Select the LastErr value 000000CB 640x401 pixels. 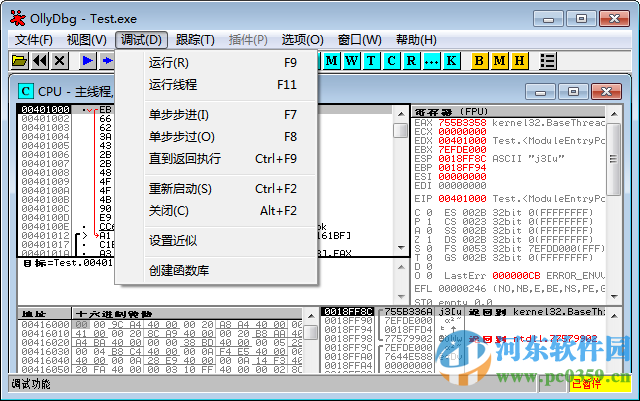coord(516,275)
